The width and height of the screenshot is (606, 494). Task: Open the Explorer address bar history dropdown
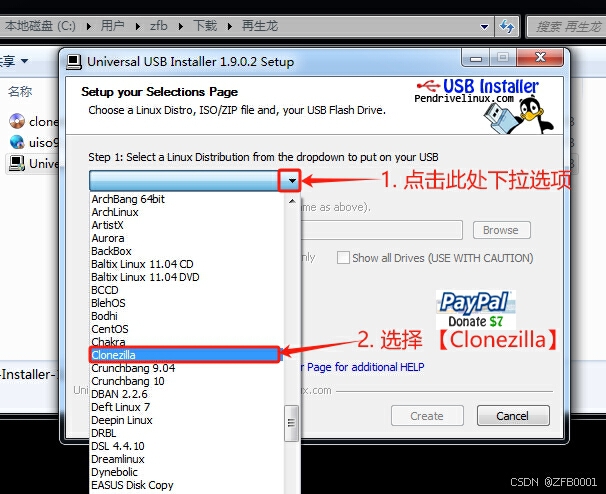tap(484, 27)
